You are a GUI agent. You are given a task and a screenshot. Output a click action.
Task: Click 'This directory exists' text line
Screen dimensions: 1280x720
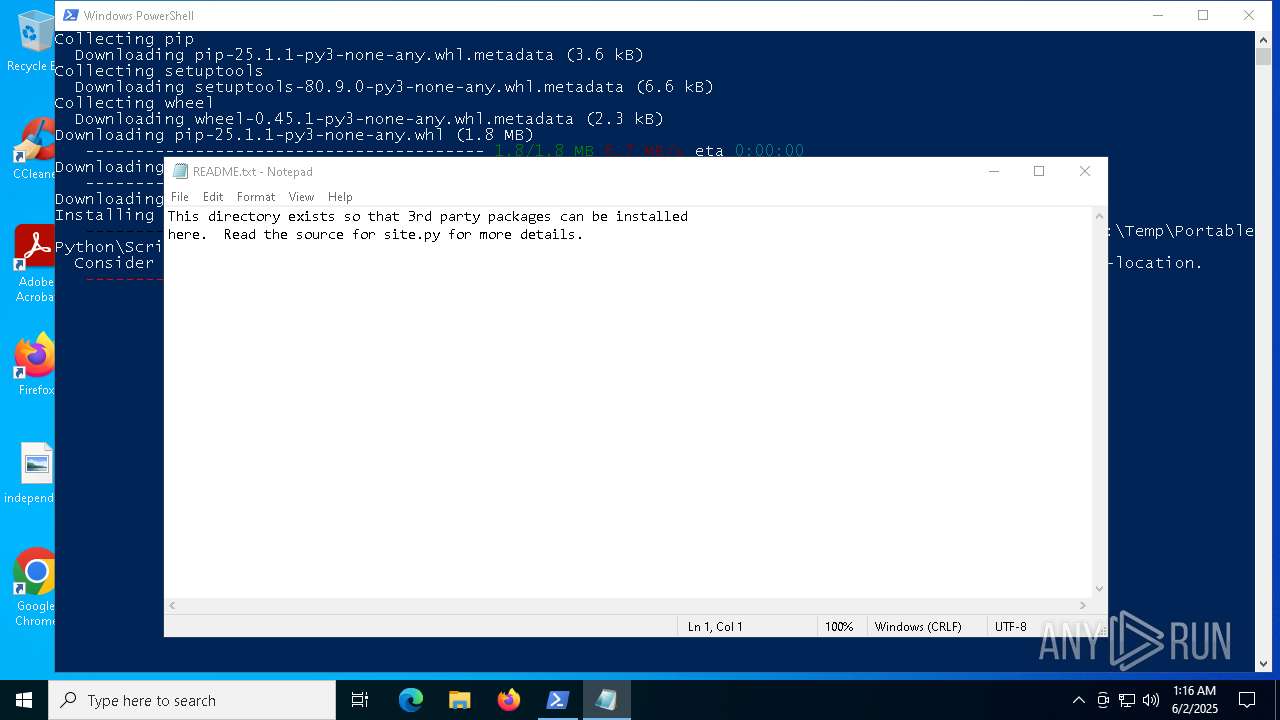tap(428, 216)
